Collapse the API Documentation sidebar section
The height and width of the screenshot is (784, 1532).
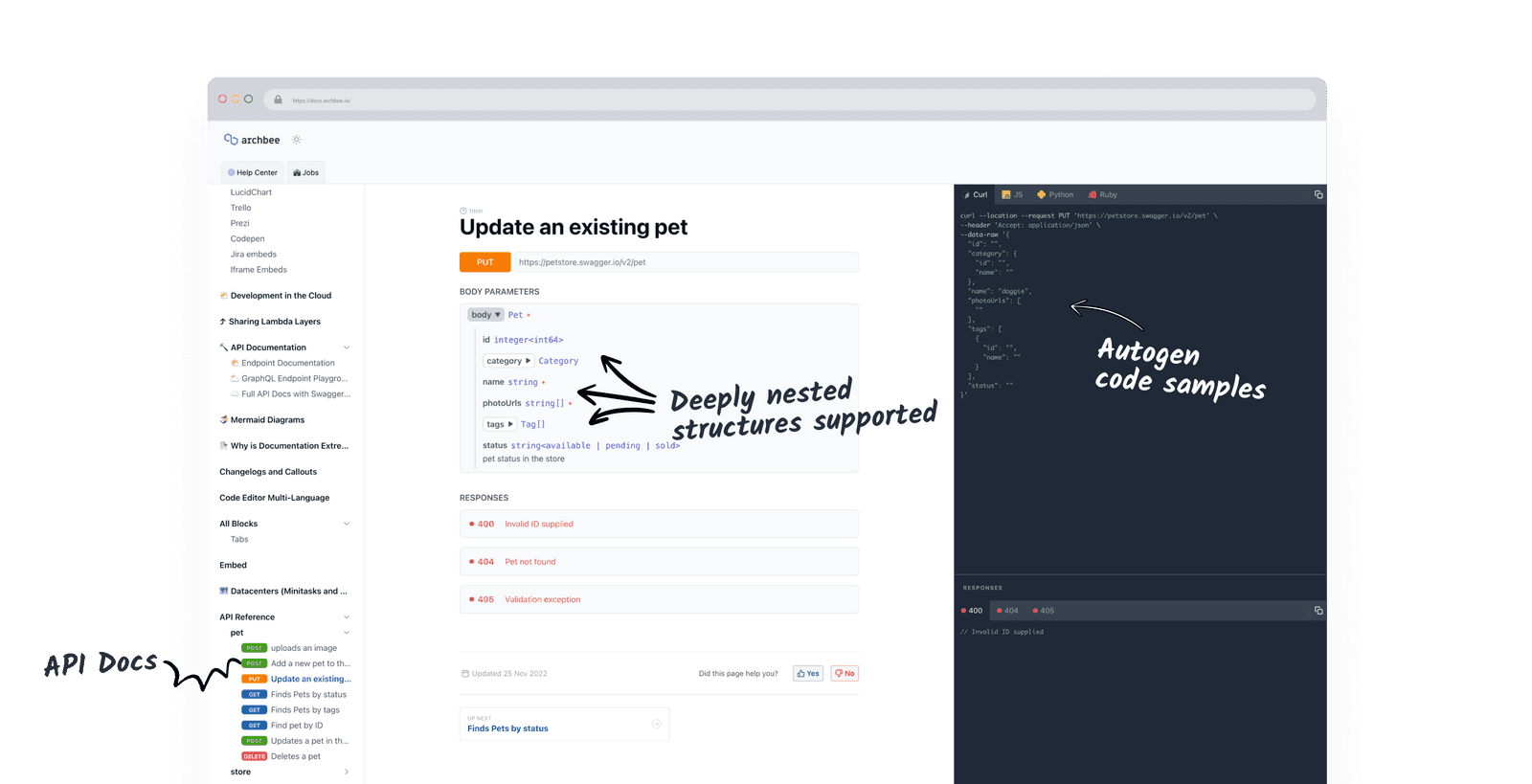pyautogui.click(x=347, y=347)
